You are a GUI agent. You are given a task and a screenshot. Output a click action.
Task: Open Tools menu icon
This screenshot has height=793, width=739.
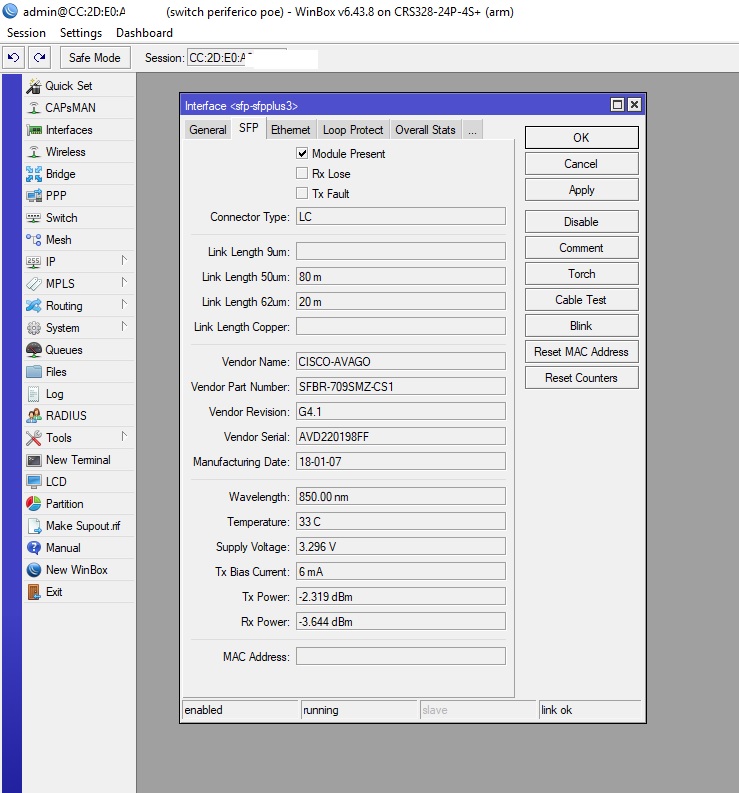tap(34, 438)
